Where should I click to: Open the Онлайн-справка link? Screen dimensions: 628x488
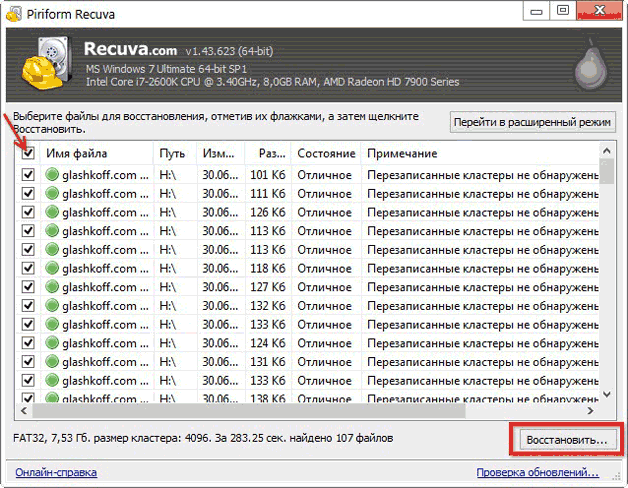point(54,472)
